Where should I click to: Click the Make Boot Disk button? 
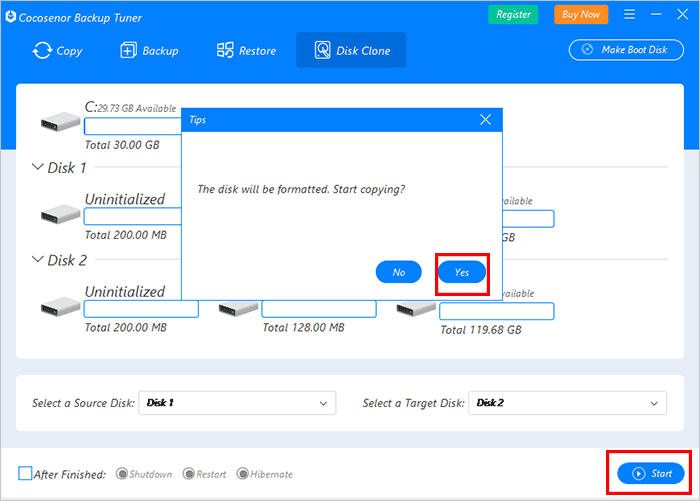[x=626, y=50]
